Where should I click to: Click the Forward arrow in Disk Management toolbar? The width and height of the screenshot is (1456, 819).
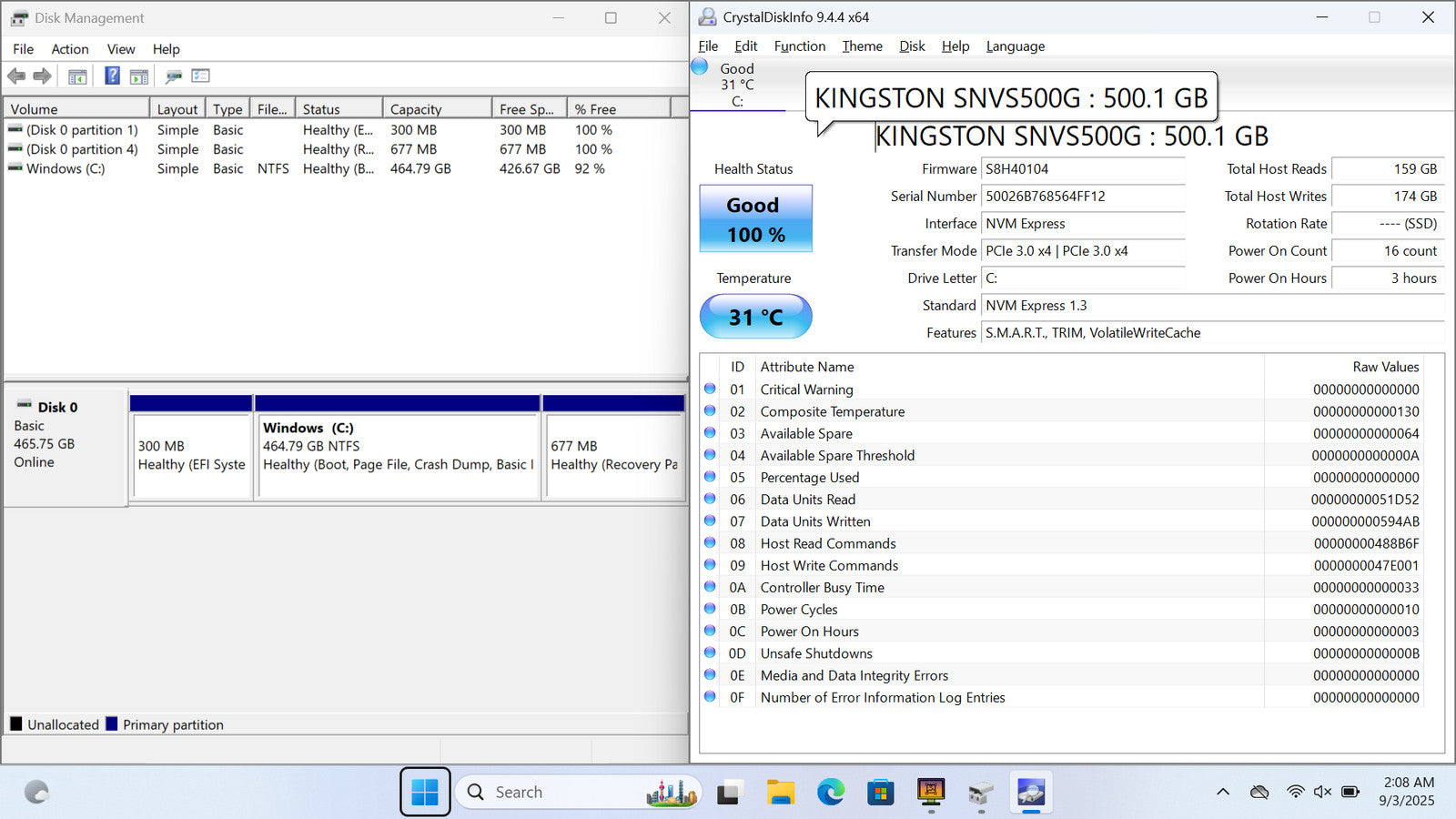(42, 76)
